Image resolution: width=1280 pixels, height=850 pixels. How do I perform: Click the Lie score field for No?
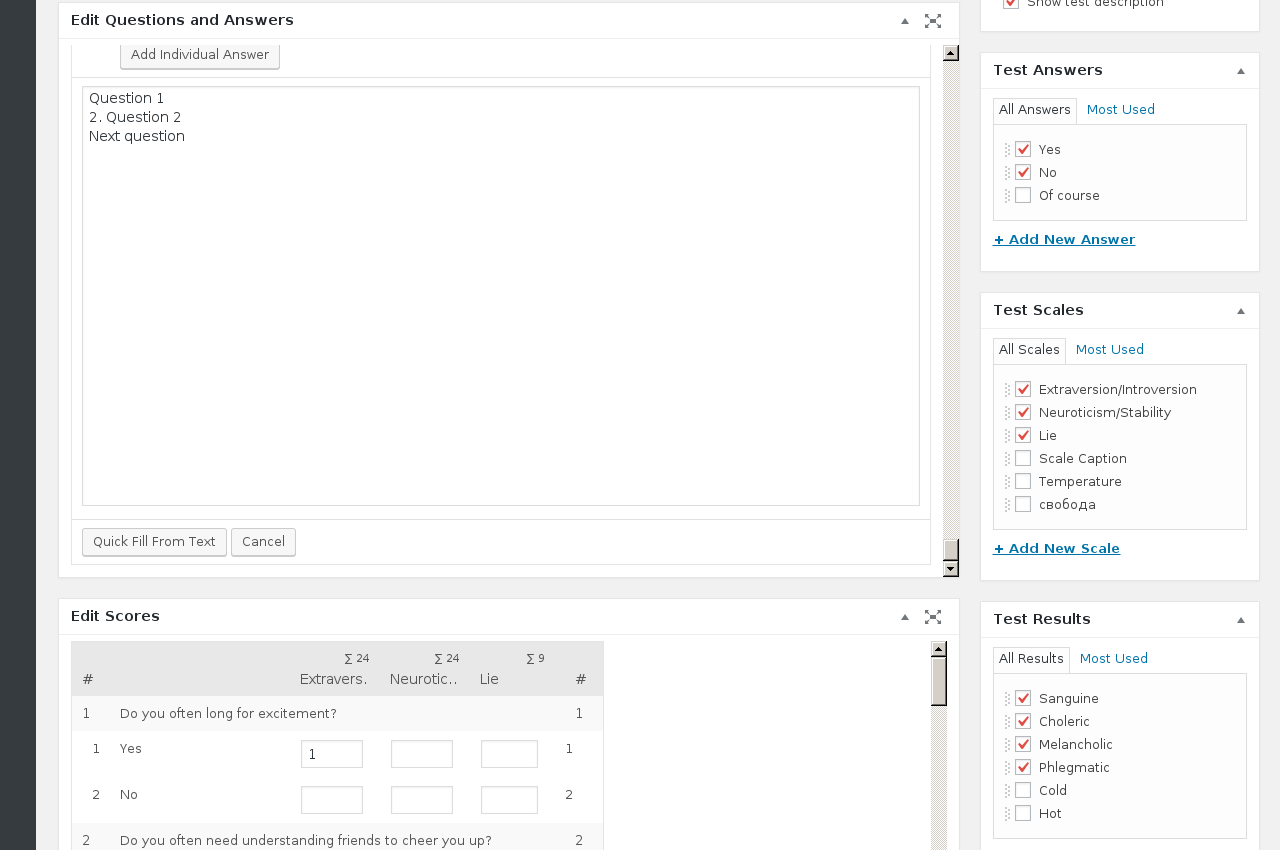509,800
